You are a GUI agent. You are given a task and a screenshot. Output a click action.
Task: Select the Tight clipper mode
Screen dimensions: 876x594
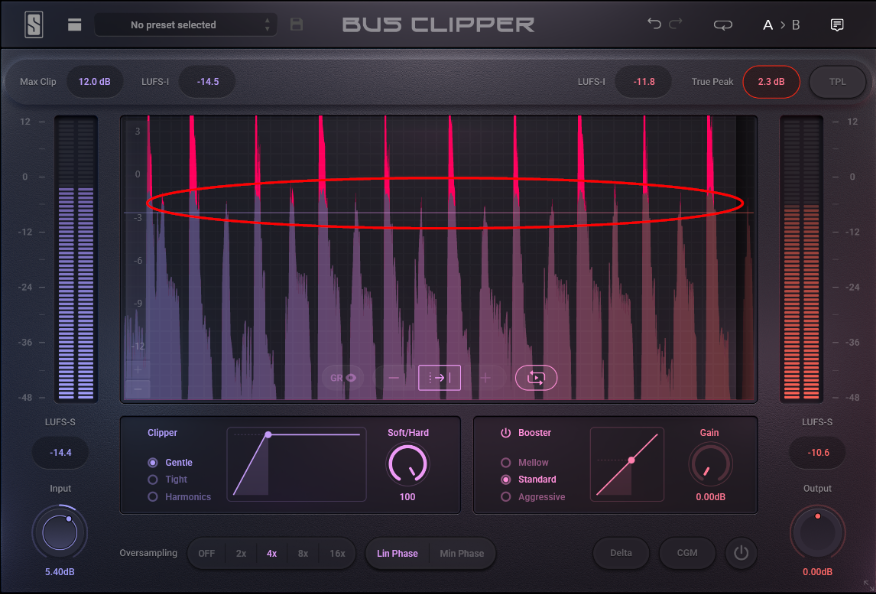(153, 480)
